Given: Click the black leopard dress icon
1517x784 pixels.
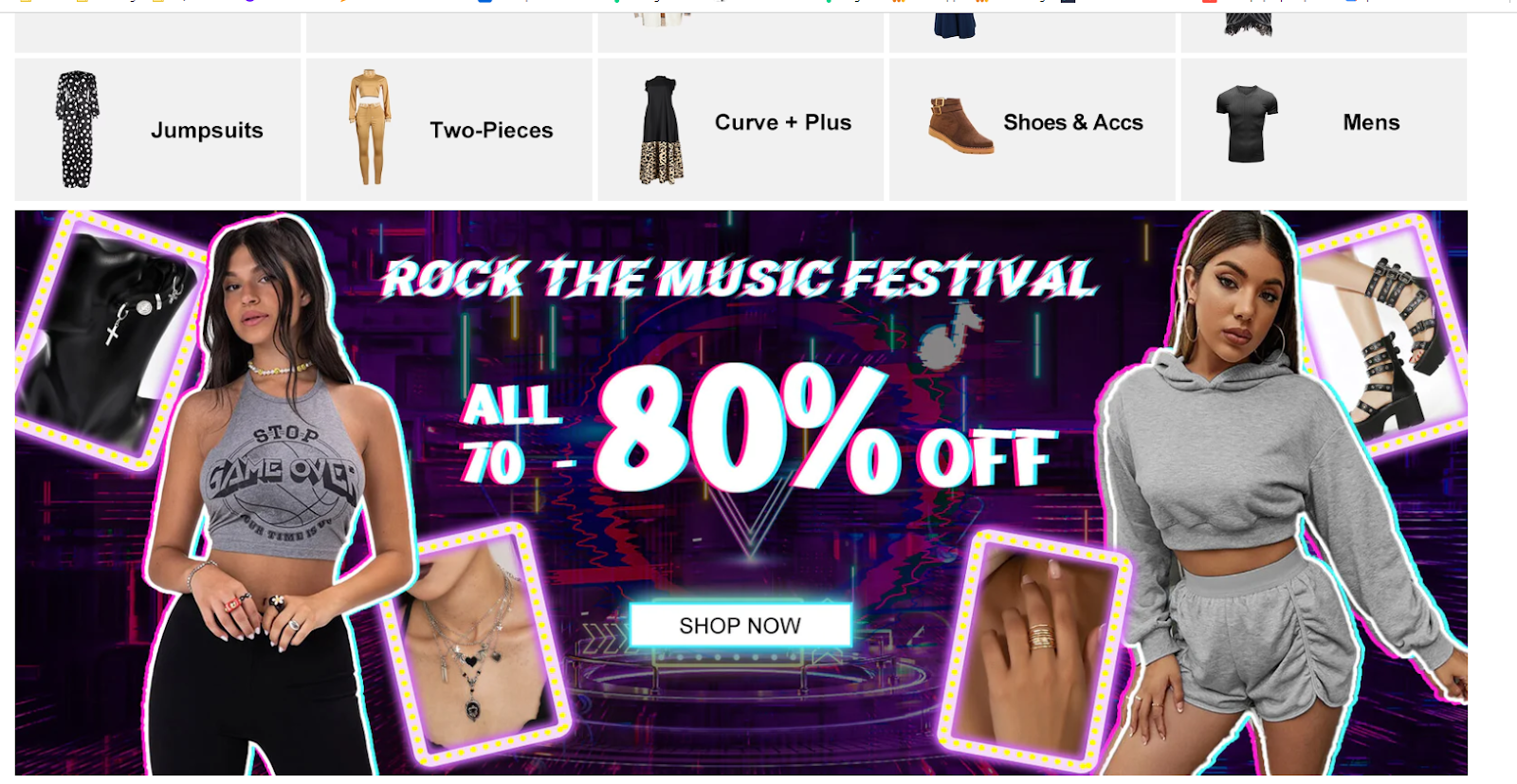Looking at the screenshot, I should [x=661, y=130].
